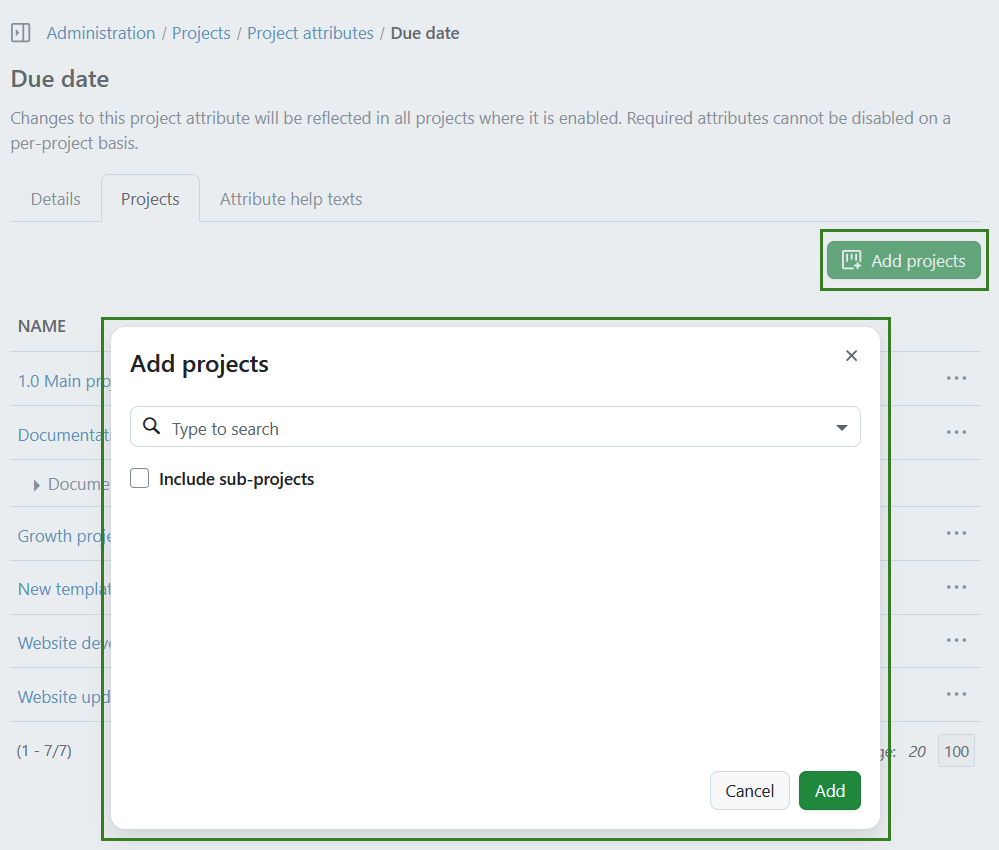999x850 pixels.
Task: Close the Add projects dialog
Action: pyautogui.click(x=851, y=355)
